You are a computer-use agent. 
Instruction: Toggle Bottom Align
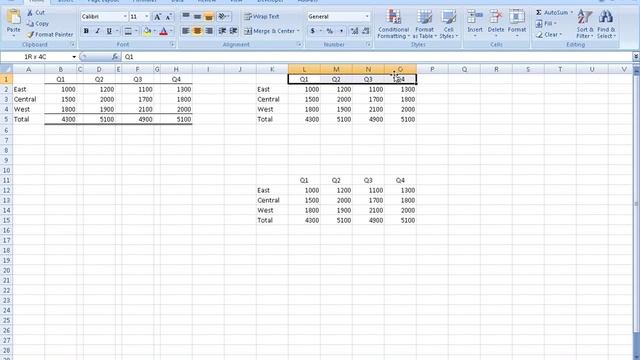click(209, 17)
